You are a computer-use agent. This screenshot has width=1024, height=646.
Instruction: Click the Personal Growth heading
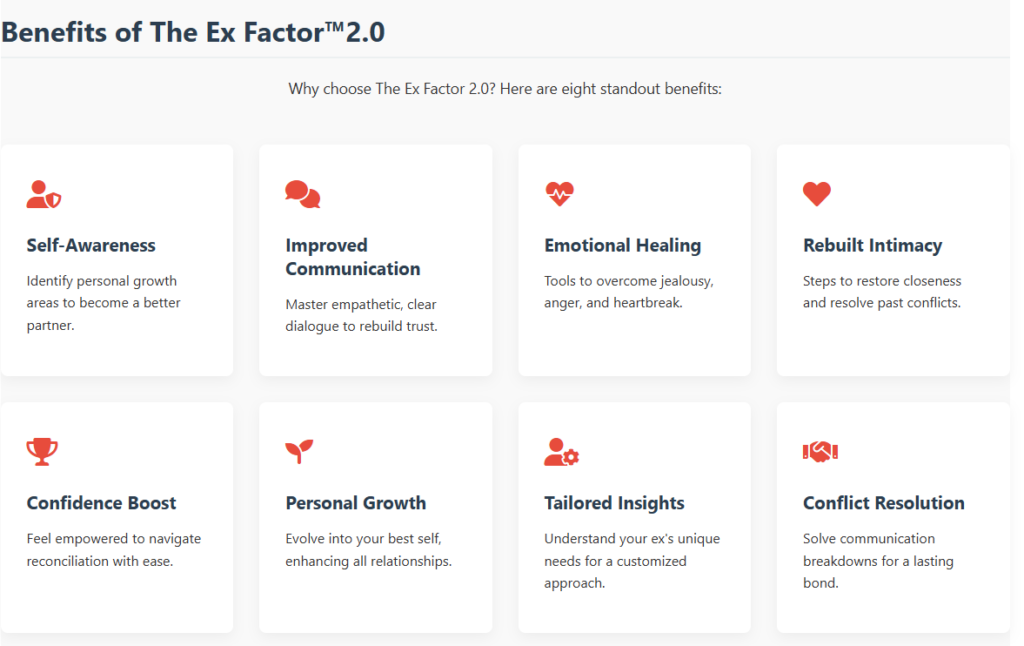coord(355,503)
